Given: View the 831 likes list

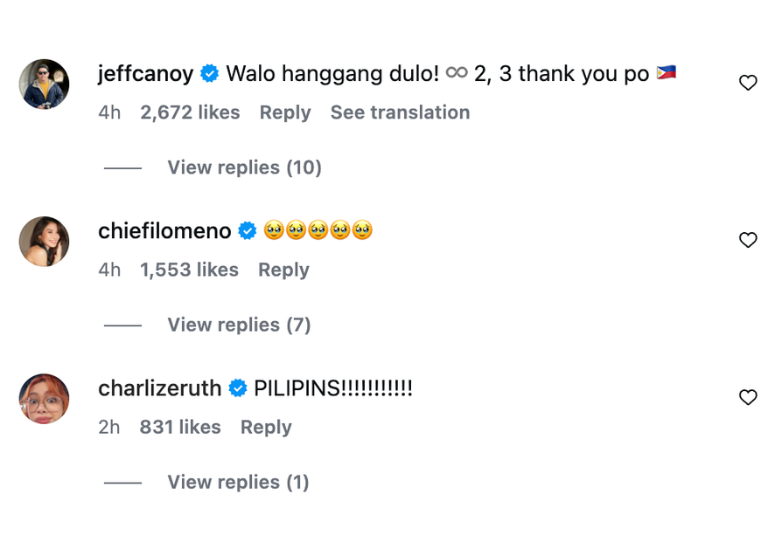Looking at the screenshot, I should click(x=180, y=427).
